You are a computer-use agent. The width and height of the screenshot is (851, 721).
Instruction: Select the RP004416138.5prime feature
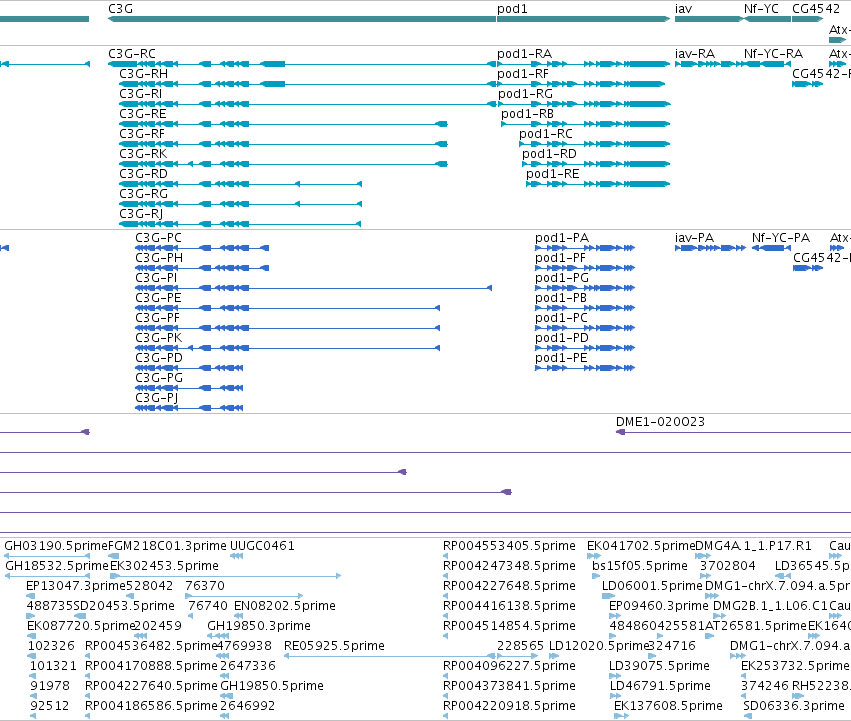[x=509, y=606]
